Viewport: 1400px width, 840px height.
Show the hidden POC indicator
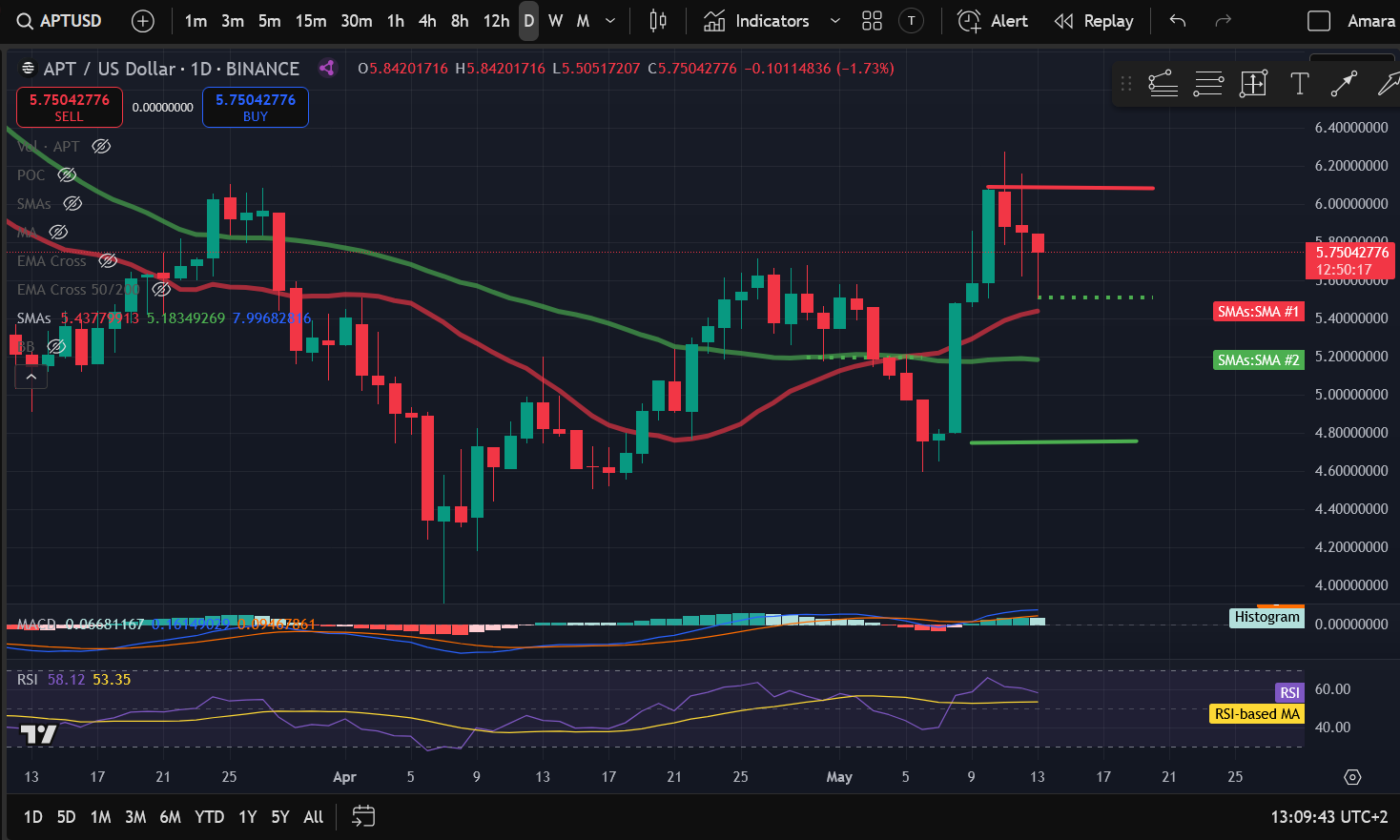[x=67, y=174]
